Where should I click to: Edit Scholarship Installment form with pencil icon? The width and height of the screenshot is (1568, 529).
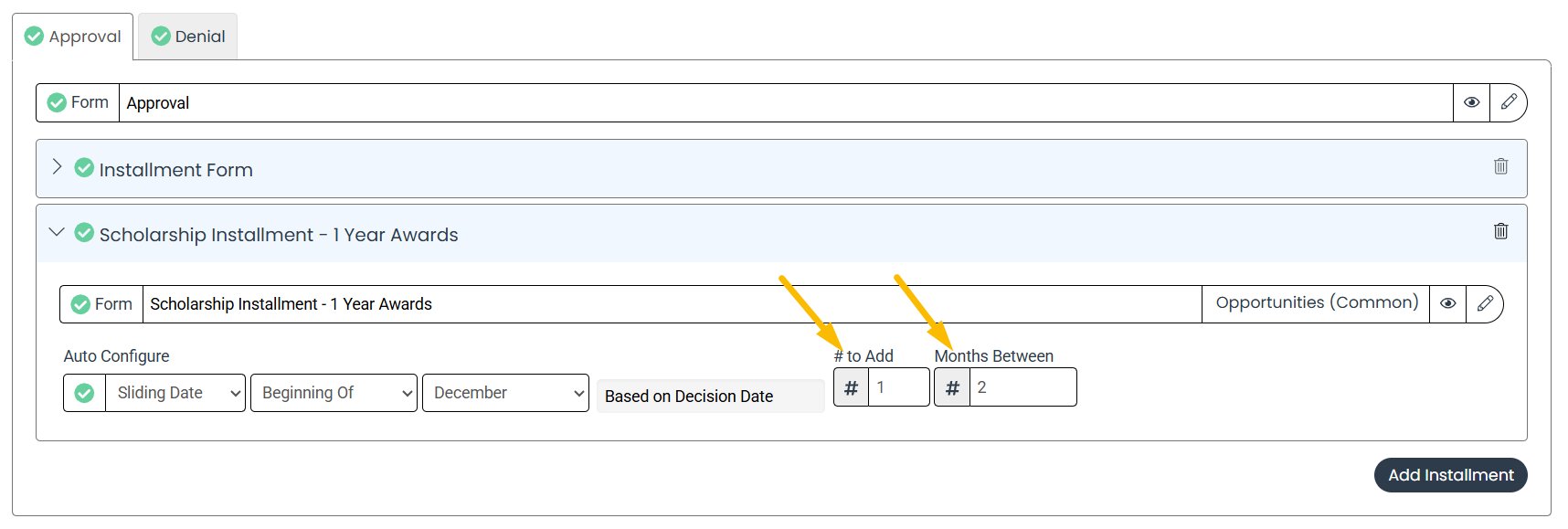coord(1485,303)
